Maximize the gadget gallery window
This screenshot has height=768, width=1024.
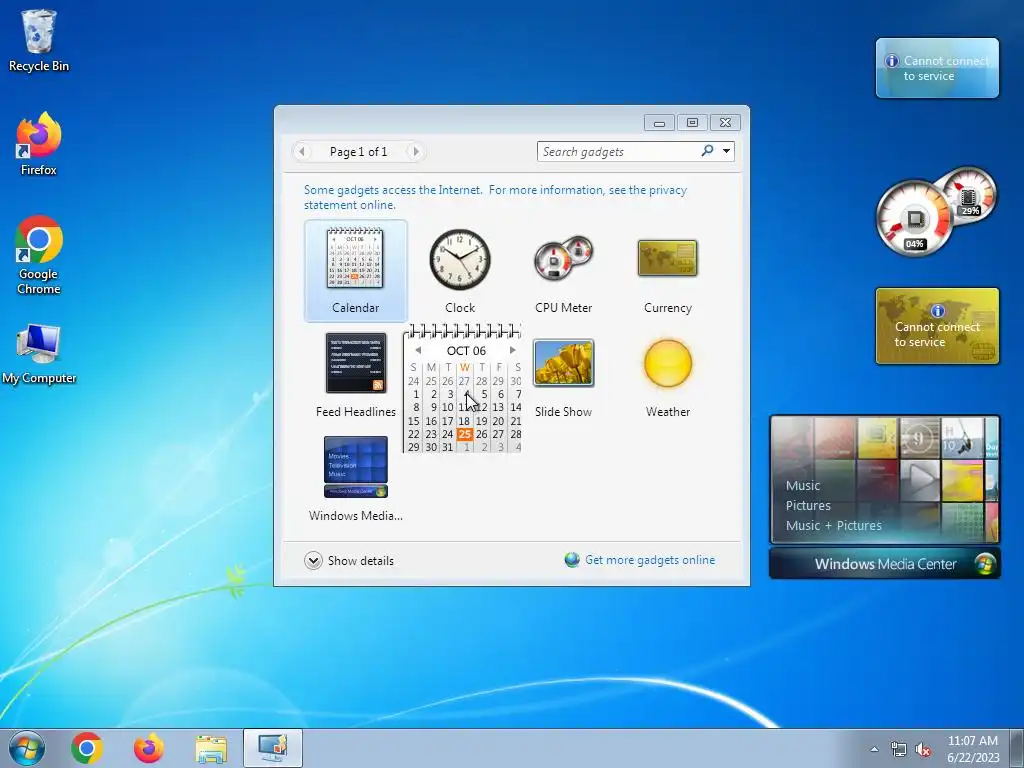click(692, 122)
